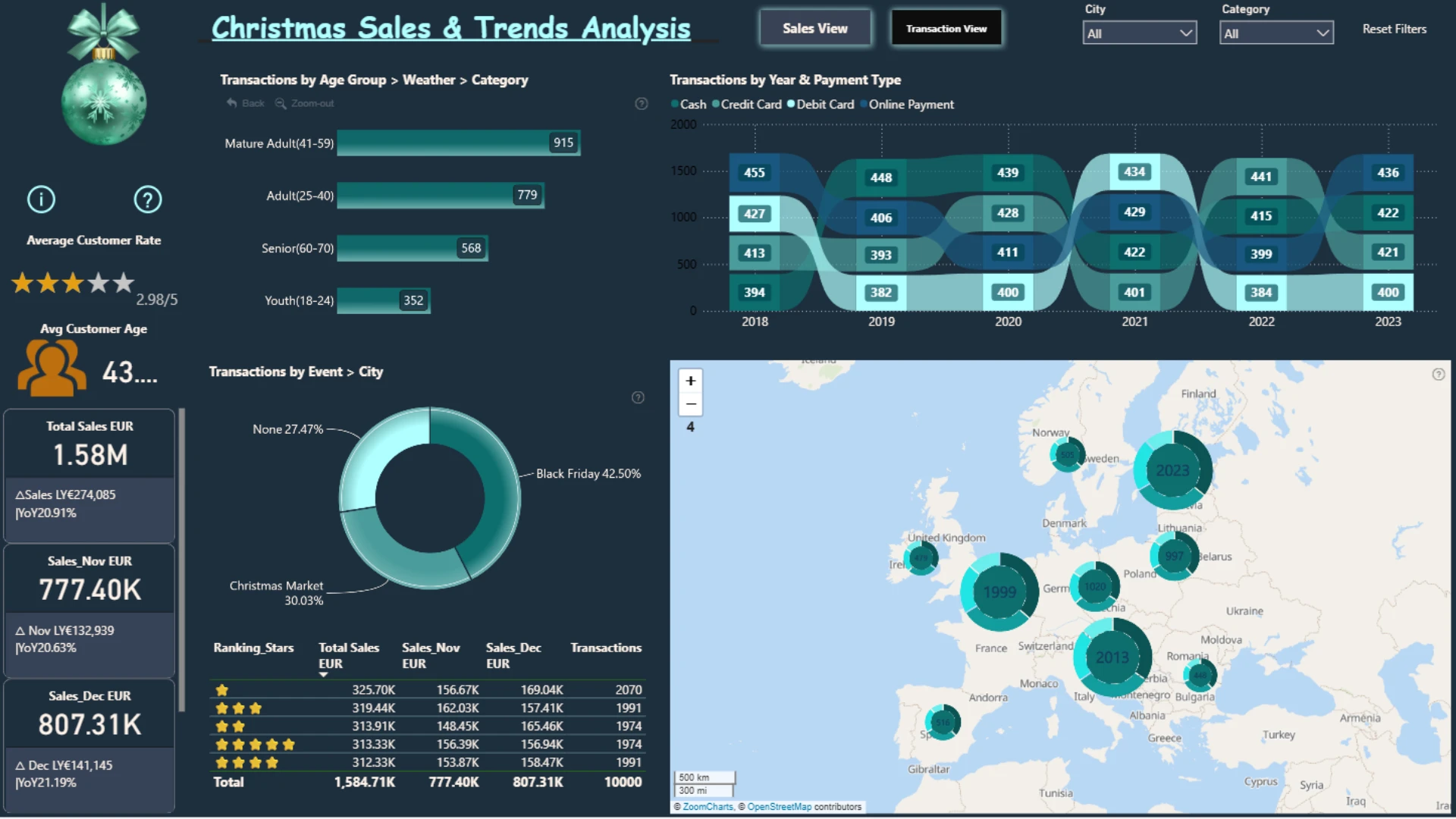Sort table by Sales_Dec EUR header
1456x819 pixels.
(x=513, y=655)
